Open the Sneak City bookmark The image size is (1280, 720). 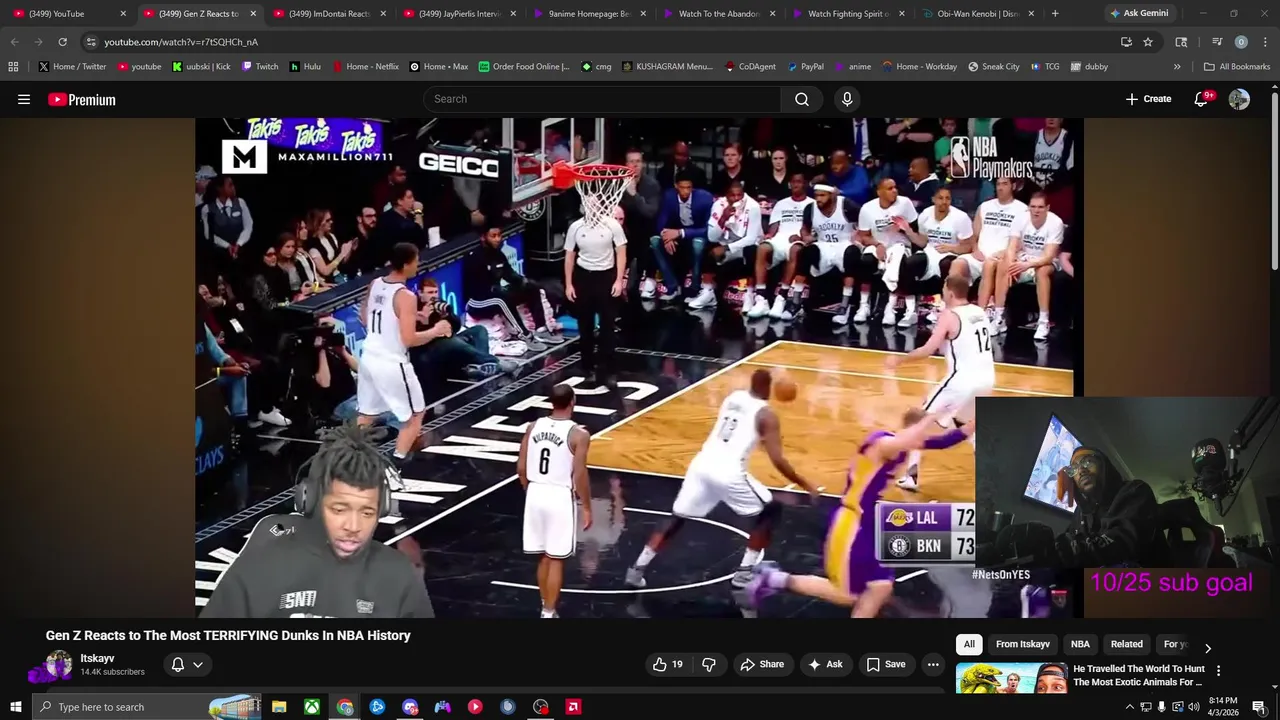[994, 67]
